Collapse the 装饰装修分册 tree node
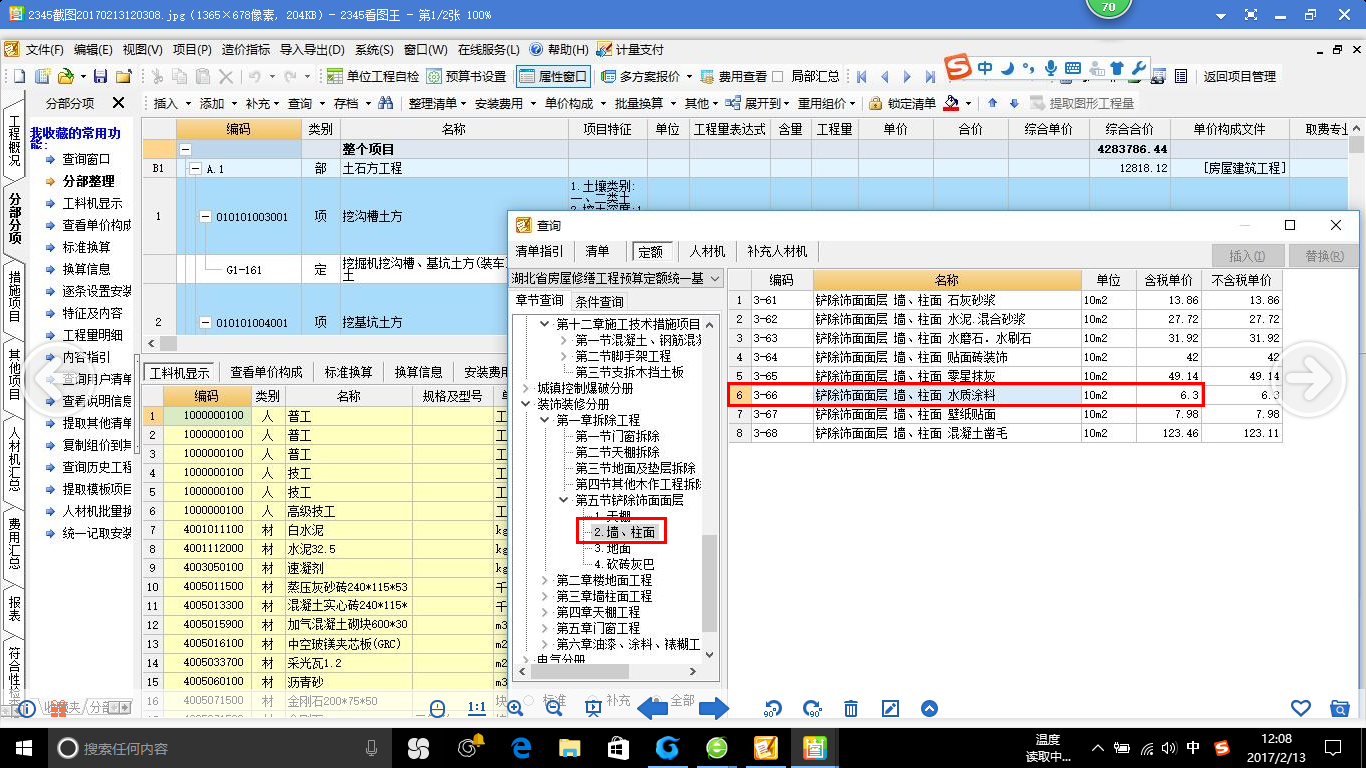Screen dimensions: 1366x768 click(526, 404)
